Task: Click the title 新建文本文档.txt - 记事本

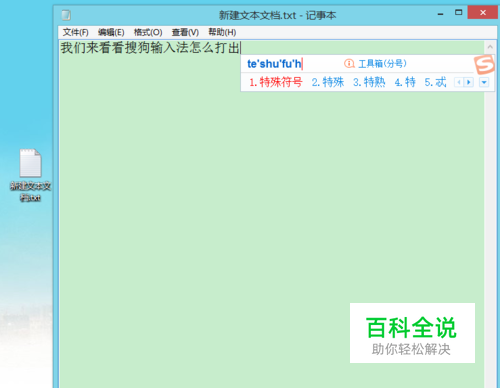Action: (277, 15)
